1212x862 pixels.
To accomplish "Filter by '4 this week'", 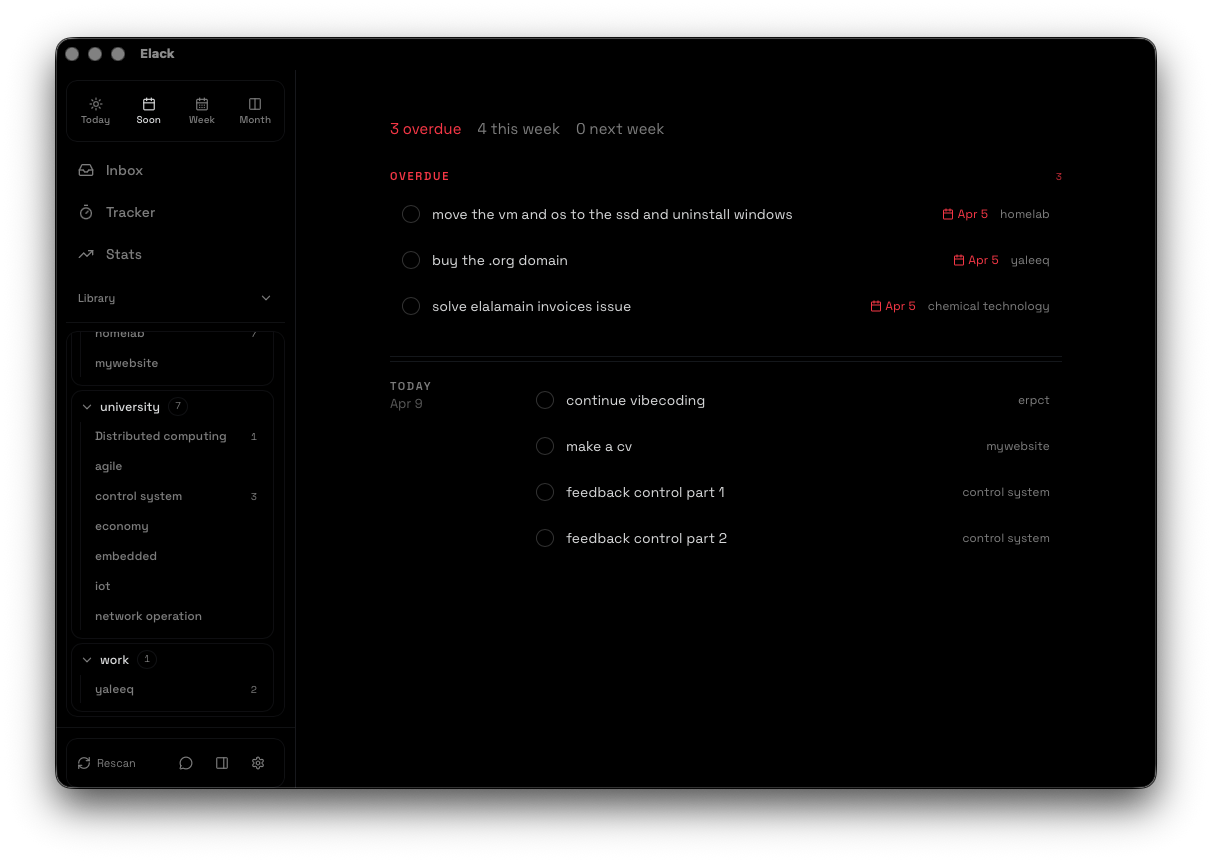I will pos(518,129).
